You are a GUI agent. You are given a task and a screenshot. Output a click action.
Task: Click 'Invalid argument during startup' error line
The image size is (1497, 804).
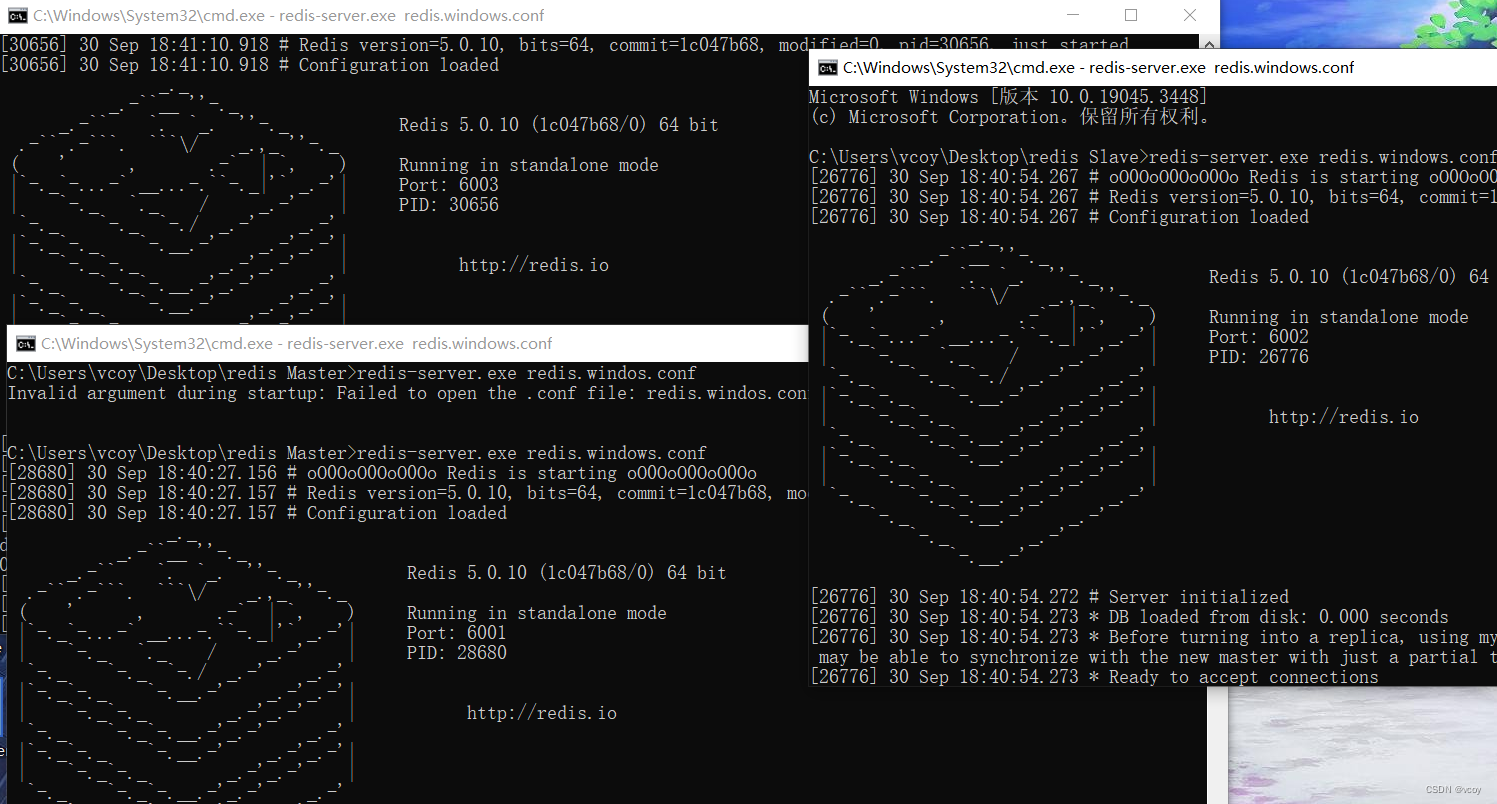[407, 393]
